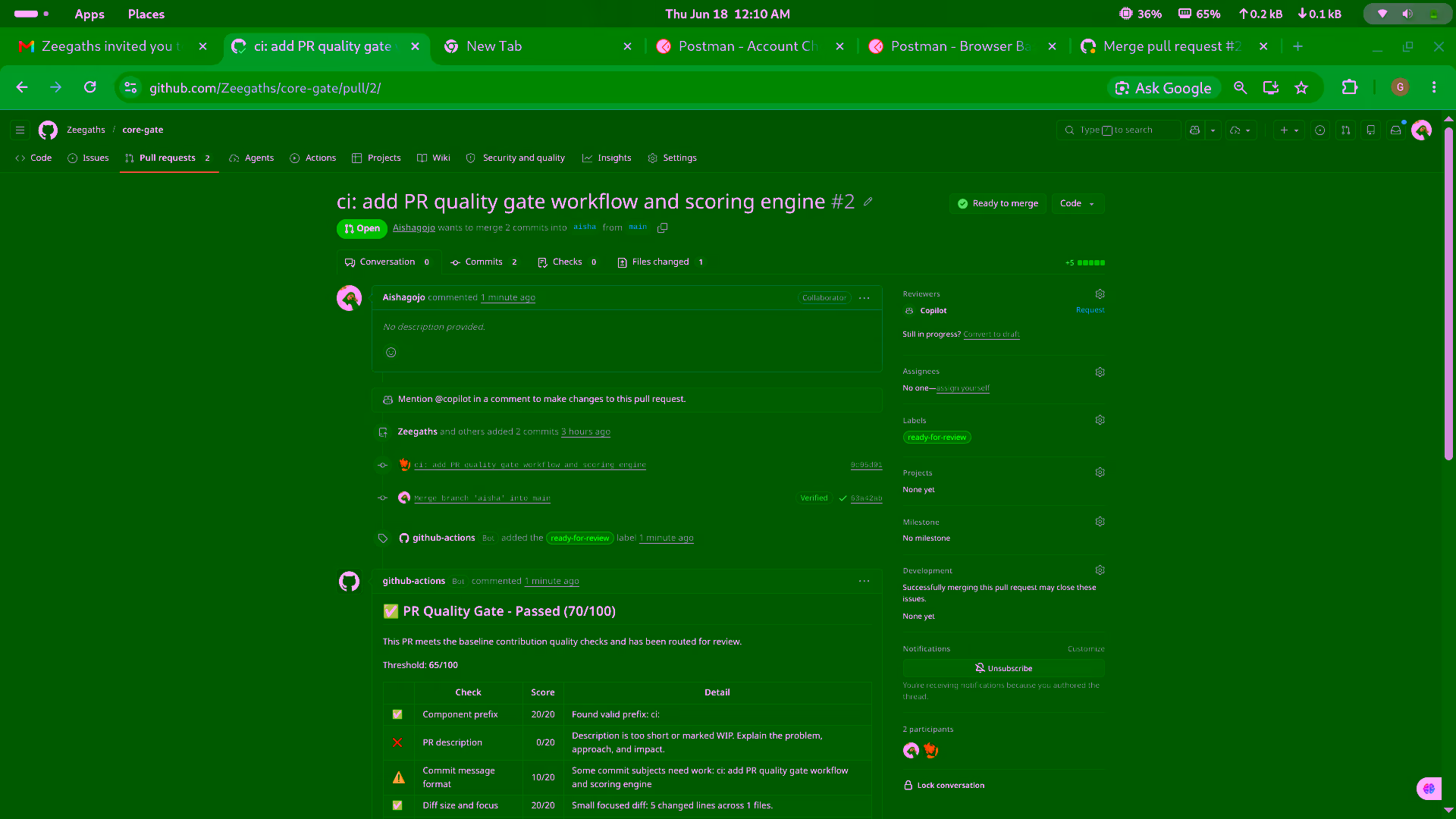
Task: Open the repository Code tab
Action: coord(33,158)
